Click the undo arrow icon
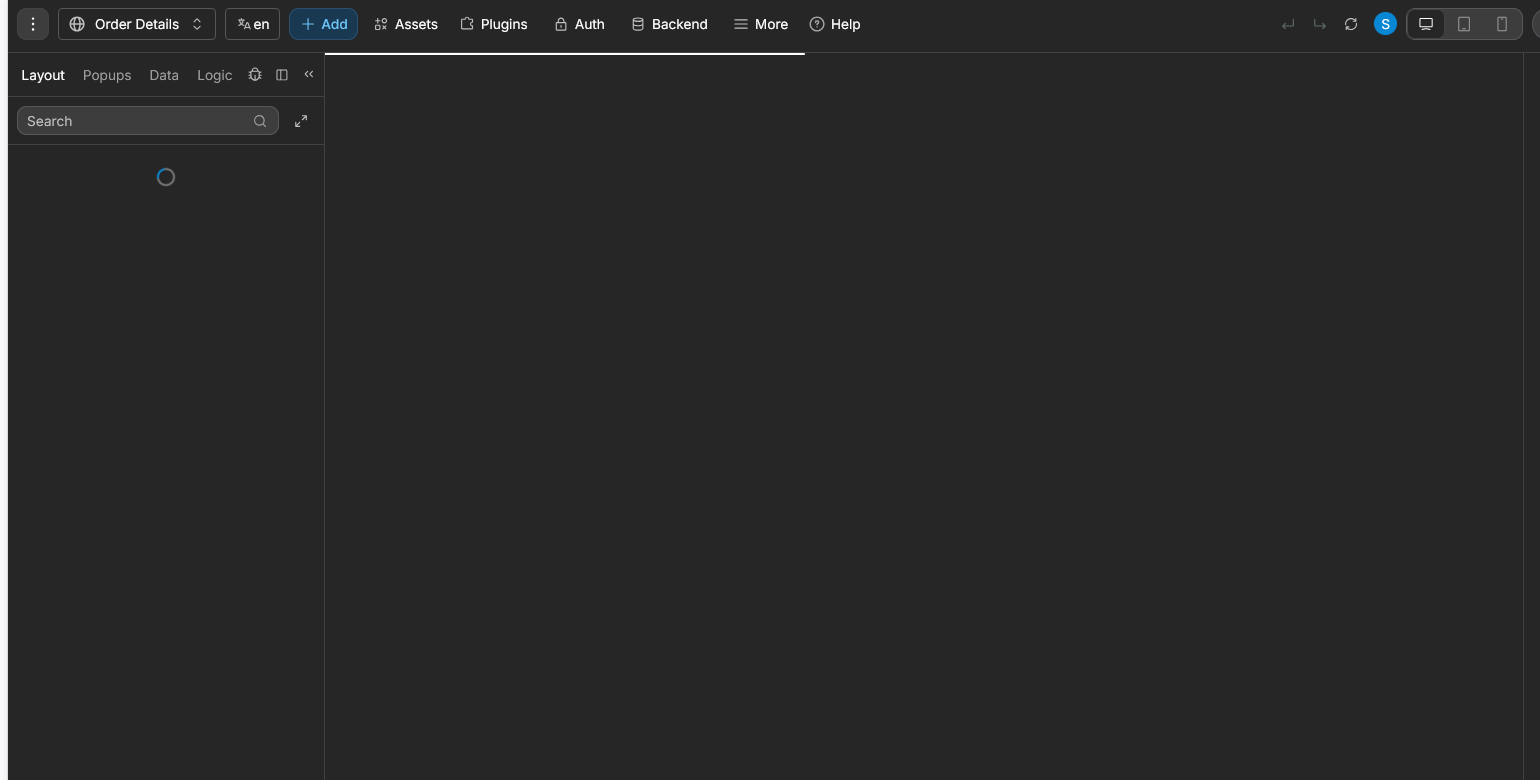Screen dimensions: 1540x780 click(1288, 24)
